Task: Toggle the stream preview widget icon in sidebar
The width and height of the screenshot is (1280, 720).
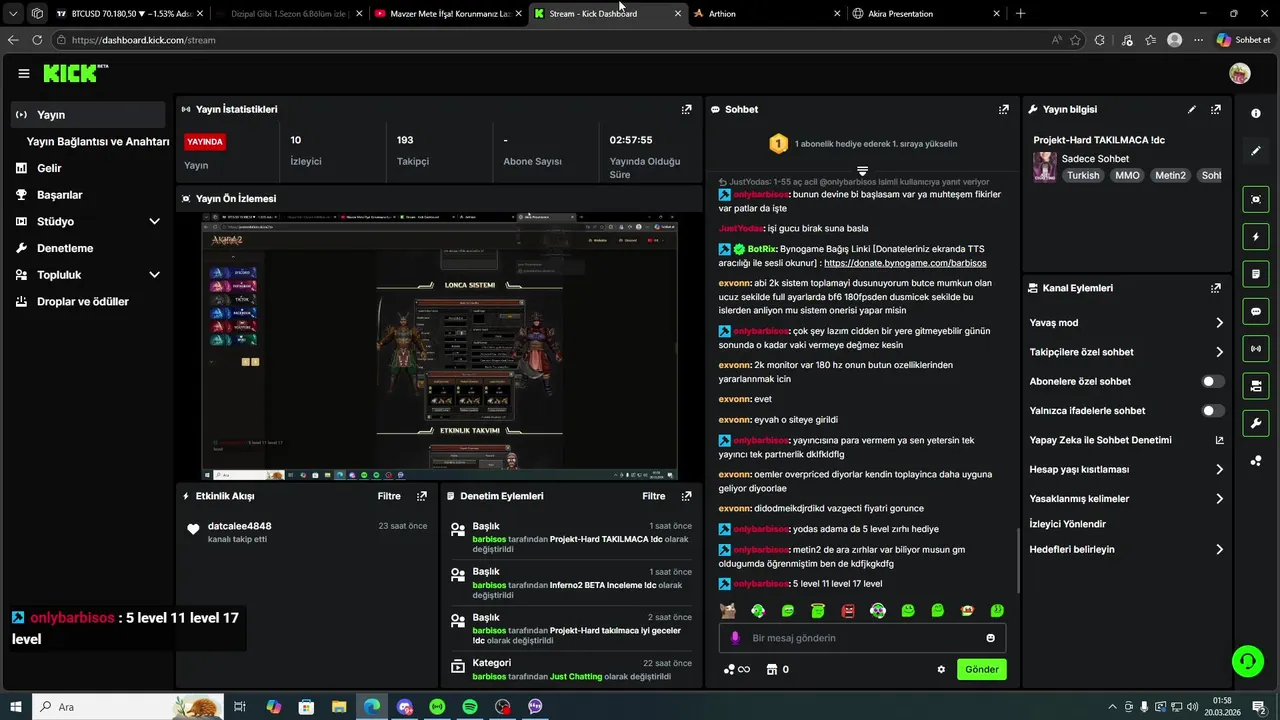Action: pyautogui.click(x=1256, y=199)
